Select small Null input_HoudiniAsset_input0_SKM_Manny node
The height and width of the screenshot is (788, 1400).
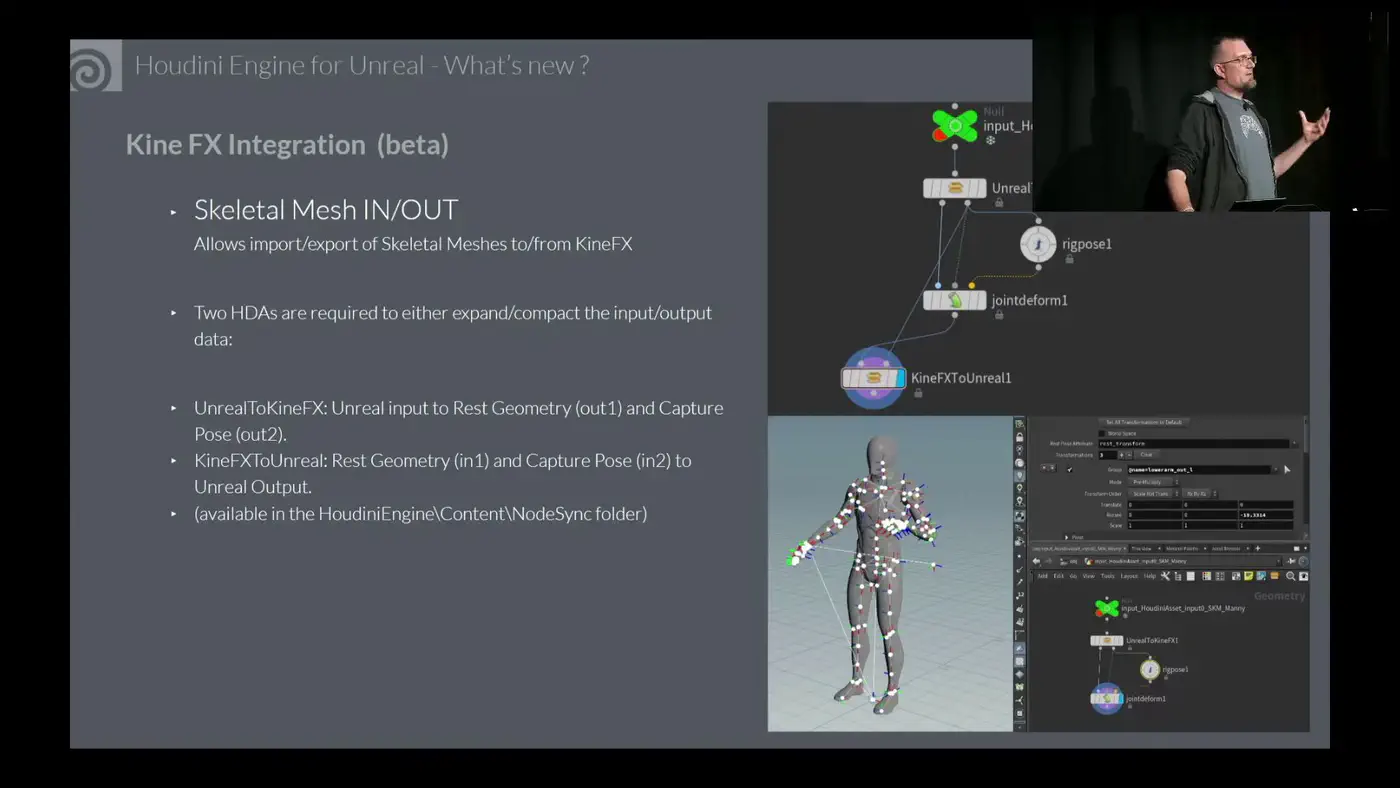pyautogui.click(x=1107, y=608)
